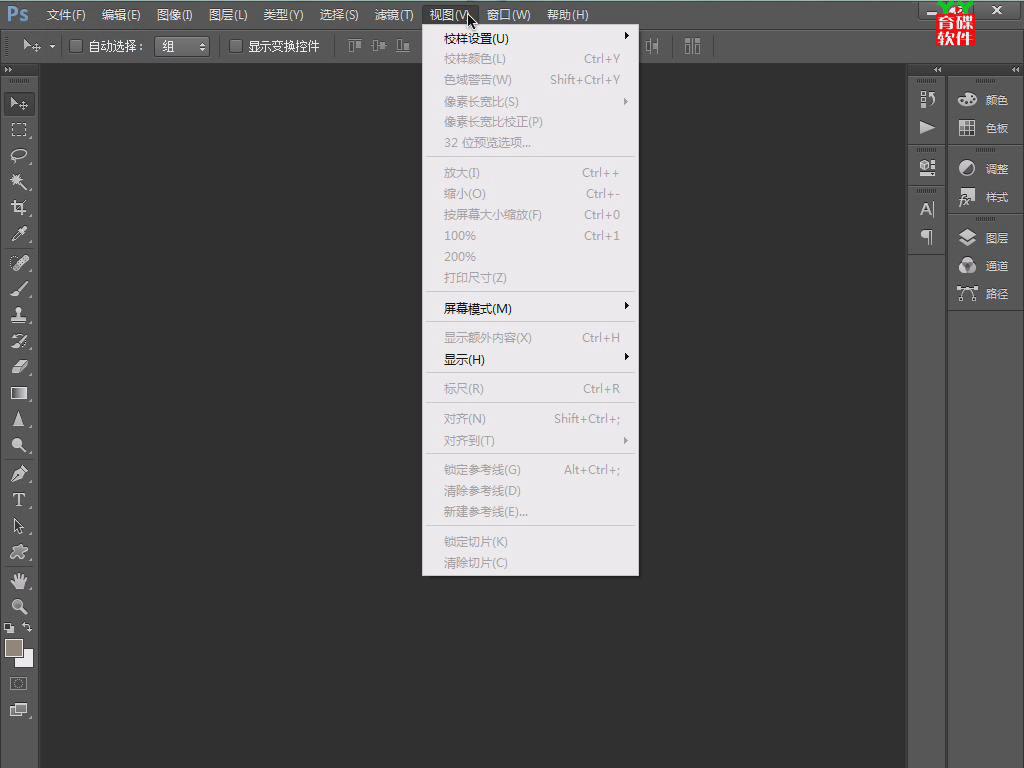Image resolution: width=1024 pixels, height=768 pixels.
Task: Toggle Quick Mask mode
Action: [19, 684]
